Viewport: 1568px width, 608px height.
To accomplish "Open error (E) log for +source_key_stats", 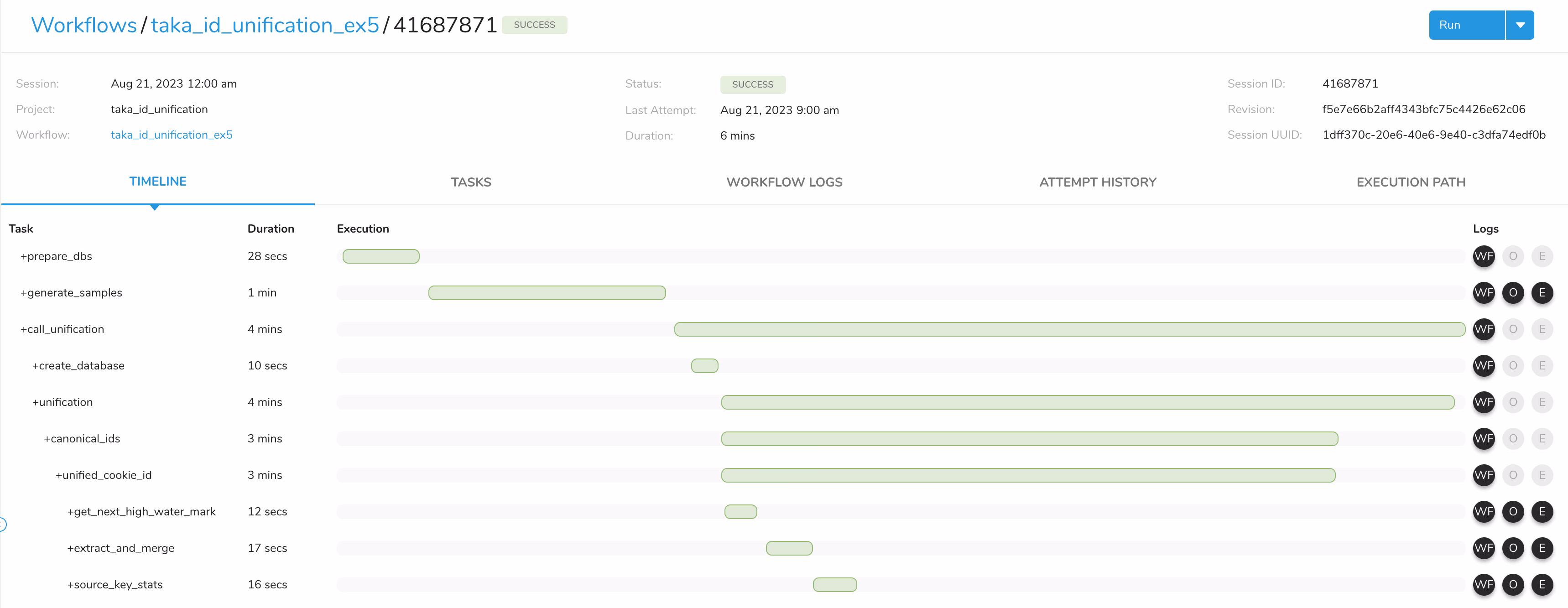I will coord(1543,585).
